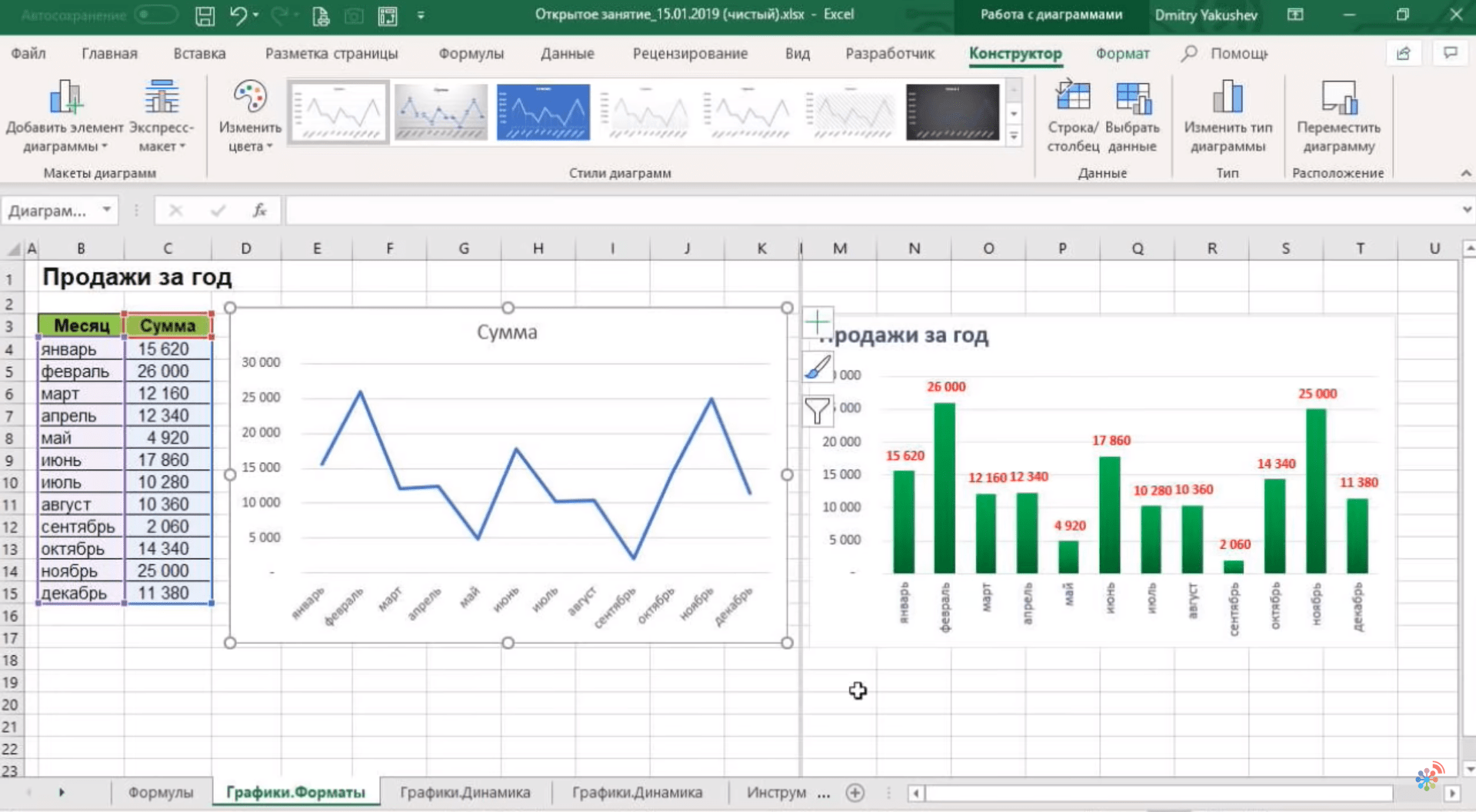The width and height of the screenshot is (1476, 812).
Task: Click Change Chart Type (Изменить тип диаграммы)
Action: pos(1228,98)
